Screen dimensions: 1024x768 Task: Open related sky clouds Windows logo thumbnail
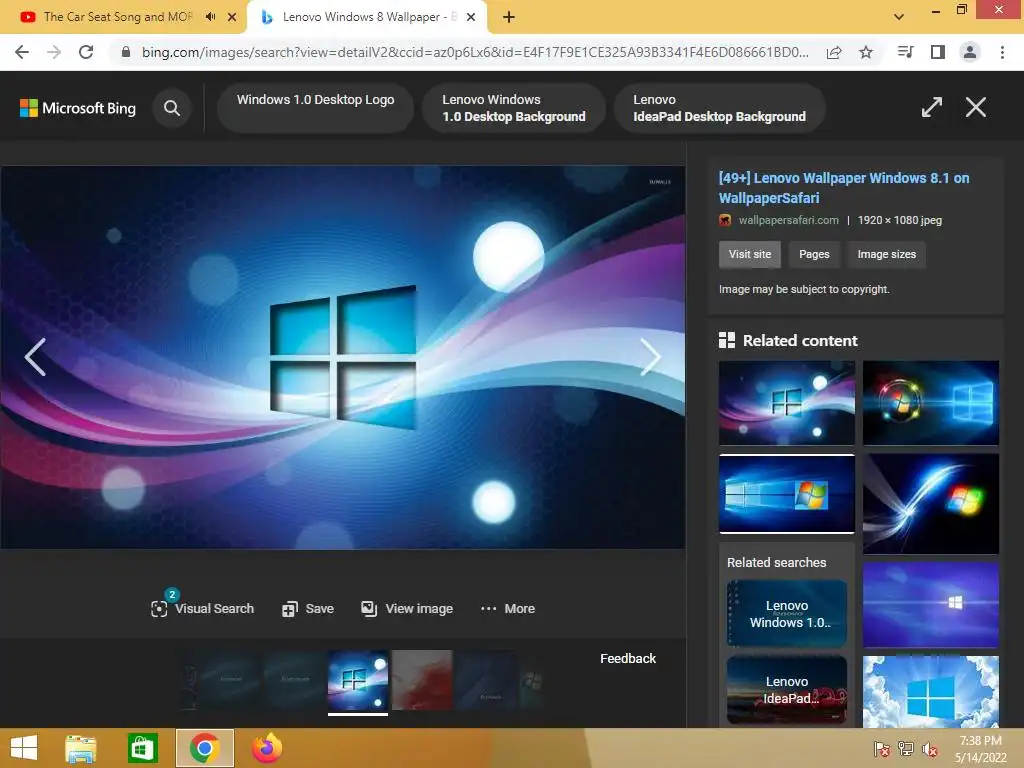(x=931, y=692)
